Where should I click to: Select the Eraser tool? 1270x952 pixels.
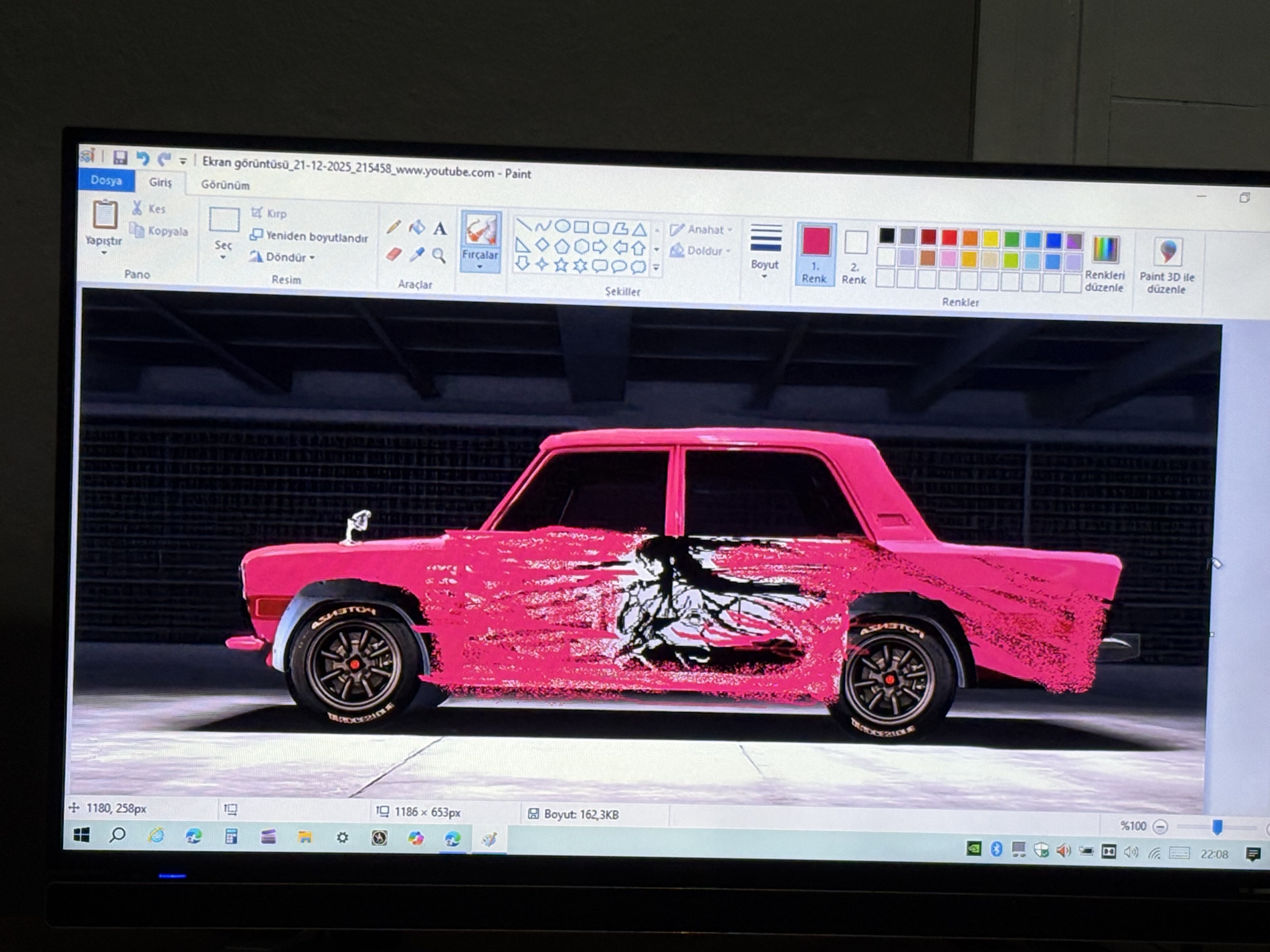[394, 254]
